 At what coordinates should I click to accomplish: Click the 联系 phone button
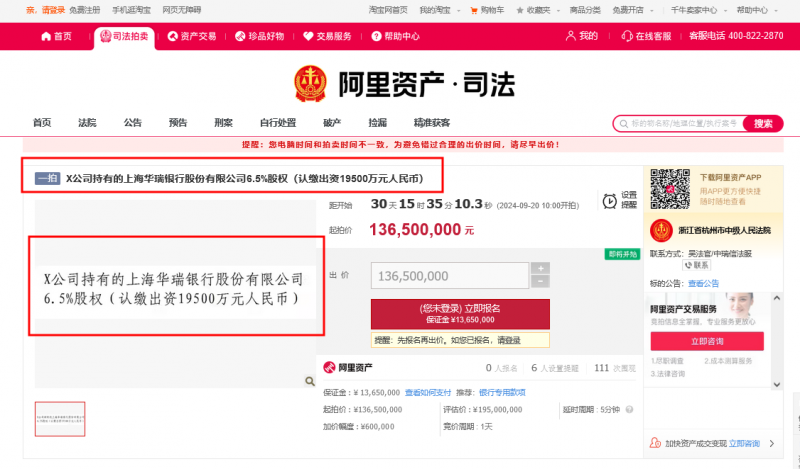point(696,265)
